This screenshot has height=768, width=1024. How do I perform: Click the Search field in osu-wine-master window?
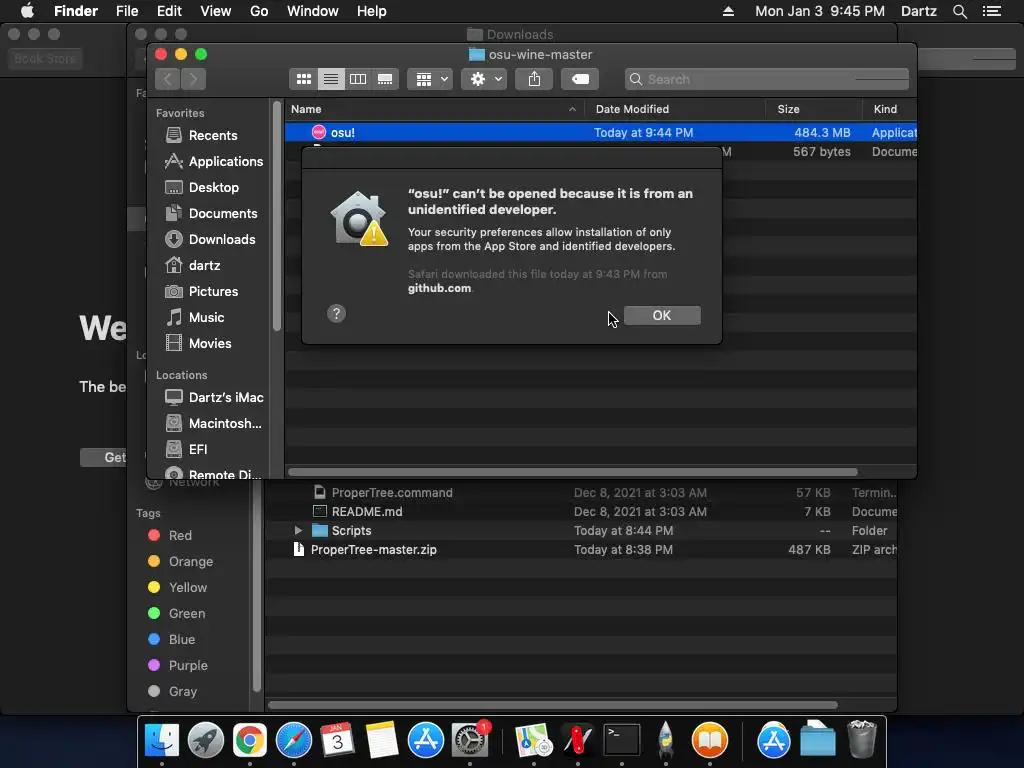tap(767, 79)
